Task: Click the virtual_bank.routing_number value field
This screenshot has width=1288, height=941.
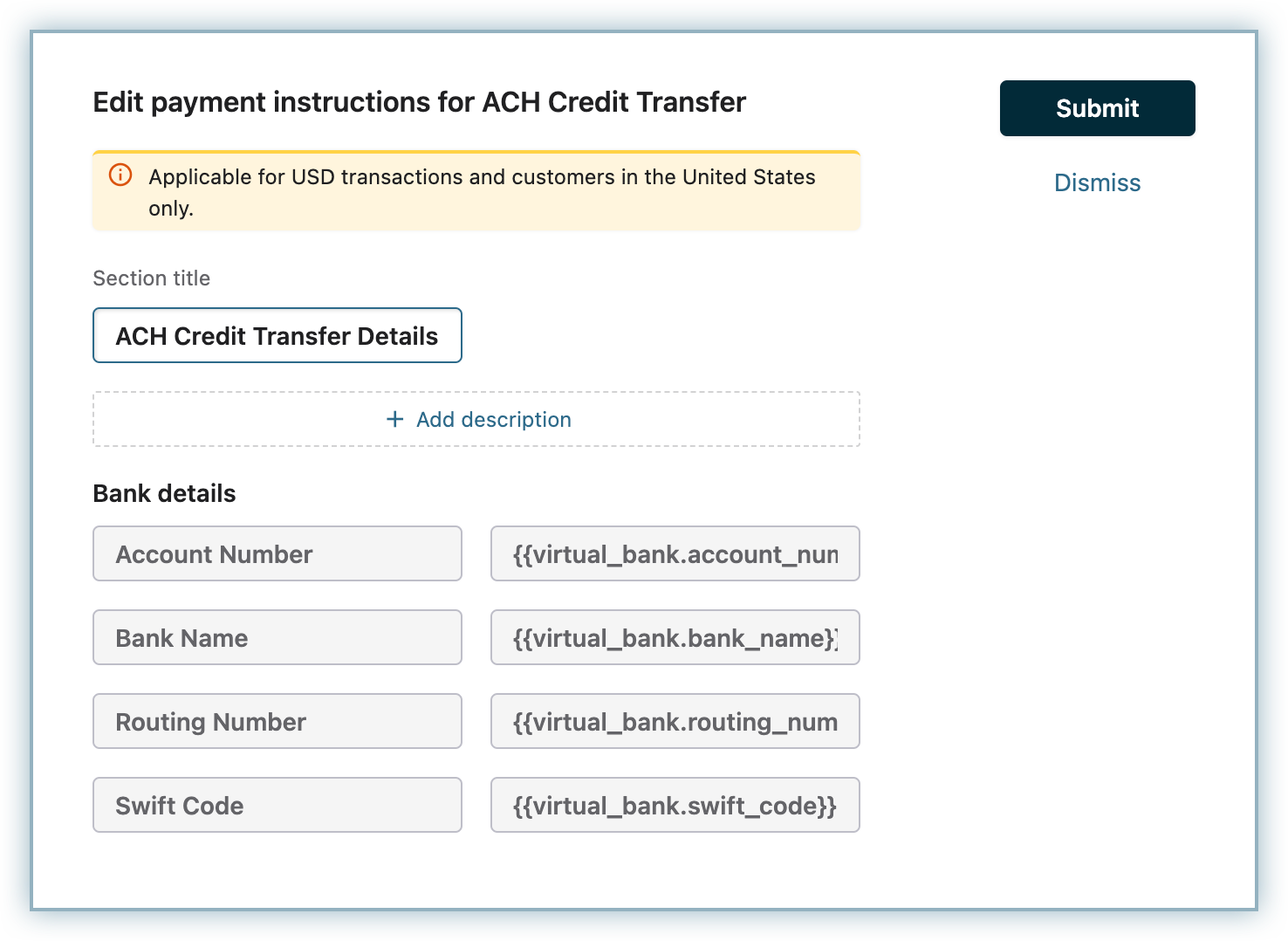Action: [675, 722]
